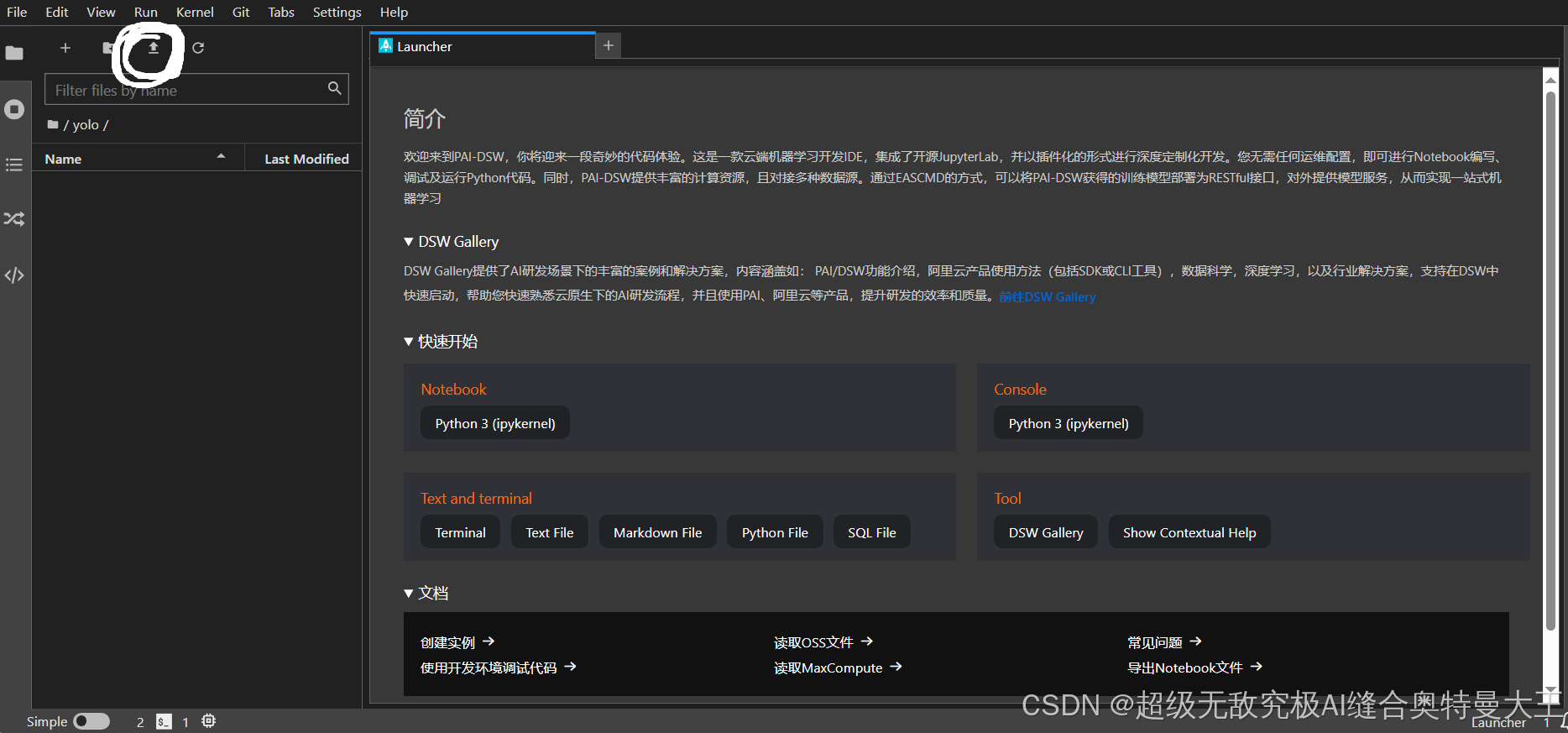The height and width of the screenshot is (733, 1568).
Task: Toggle the Simple interface mode switch
Action: [91, 721]
